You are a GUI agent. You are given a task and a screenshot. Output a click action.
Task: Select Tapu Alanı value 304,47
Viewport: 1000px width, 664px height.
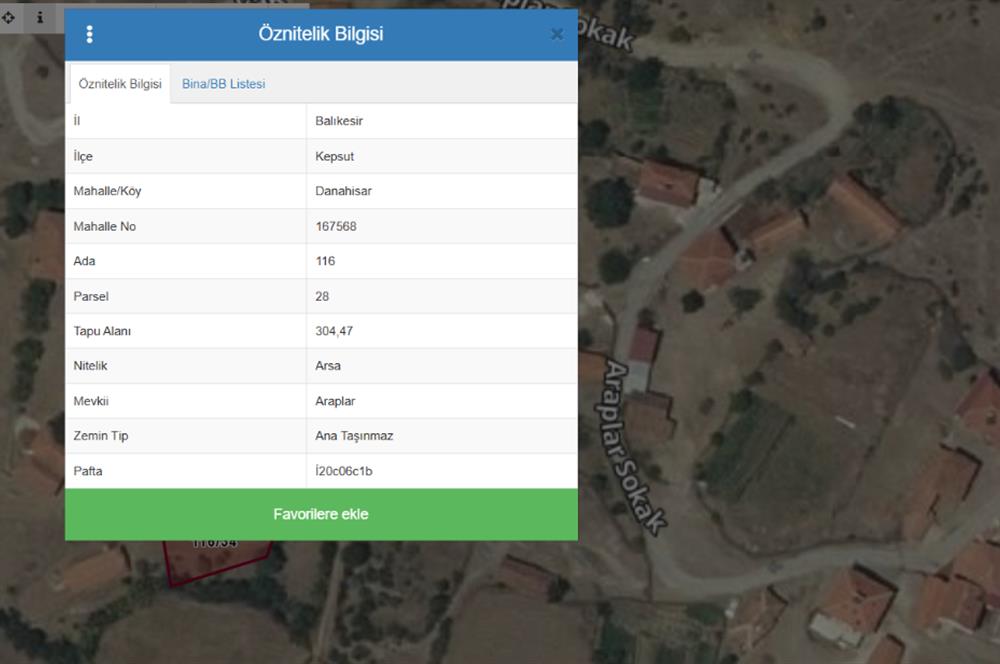(334, 331)
